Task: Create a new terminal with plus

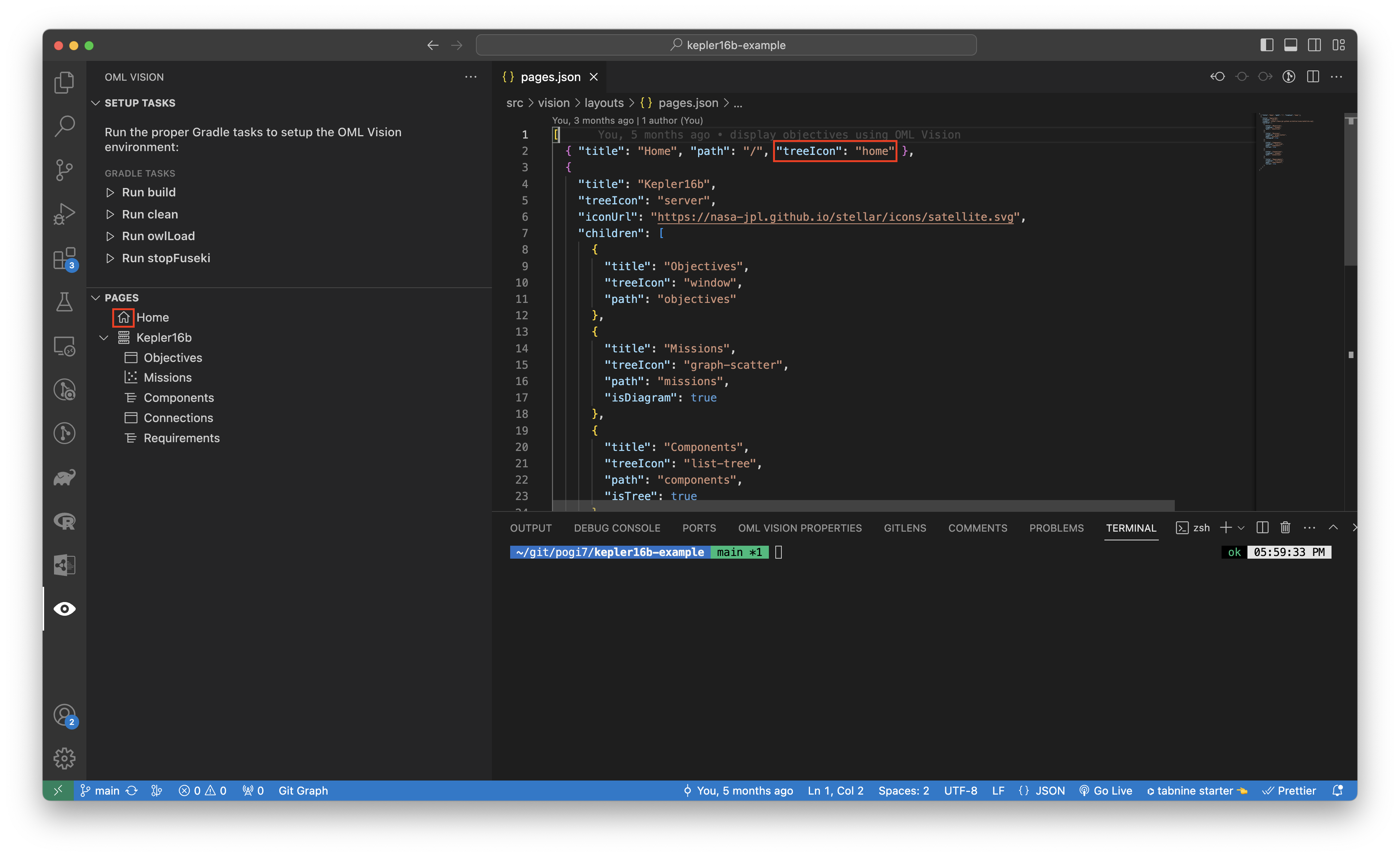Action: tap(1225, 527)
